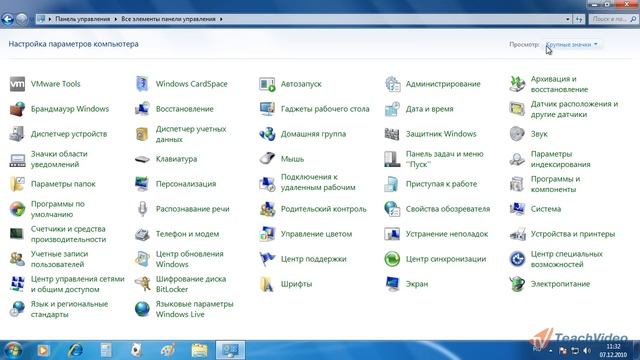Open Internet Explorer on the taskbar
Viewport: 640px width, 360px height.
tap(75, 350)
